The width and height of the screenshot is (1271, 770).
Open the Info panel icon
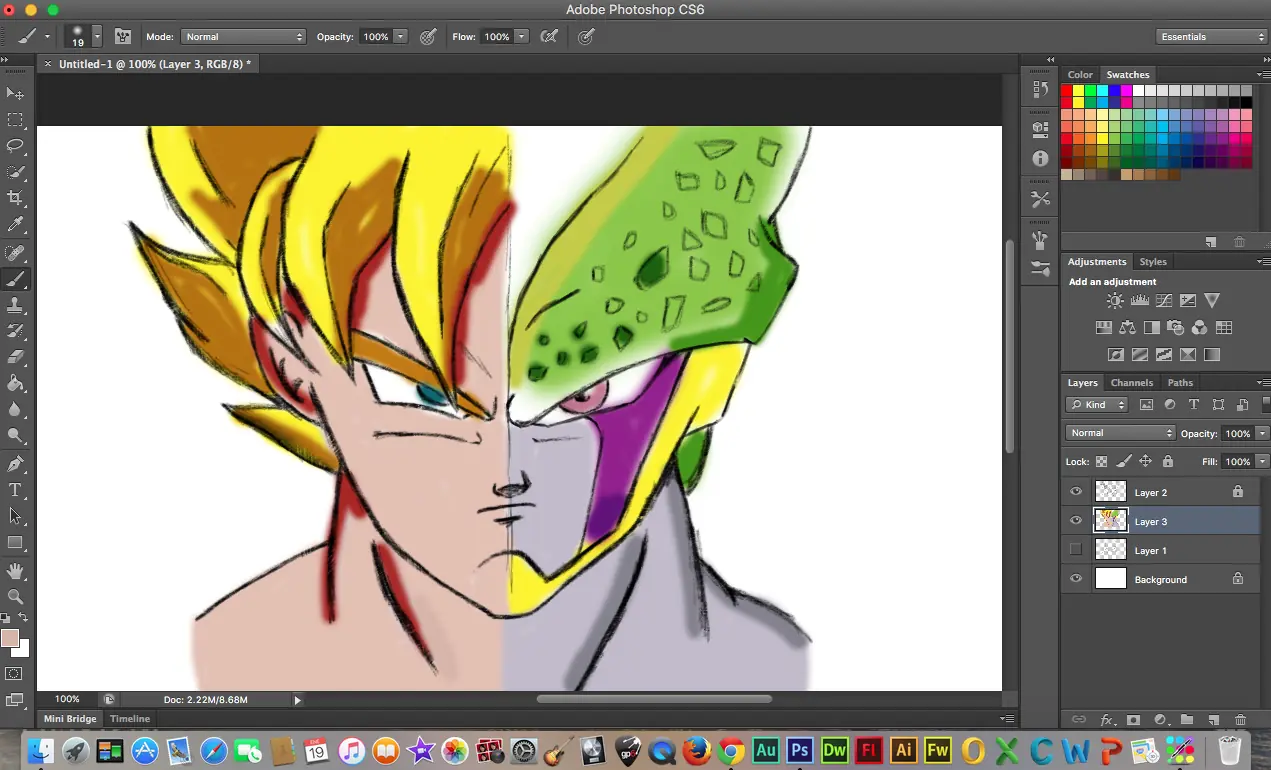pyautogui.click(x=1040, y=158)
